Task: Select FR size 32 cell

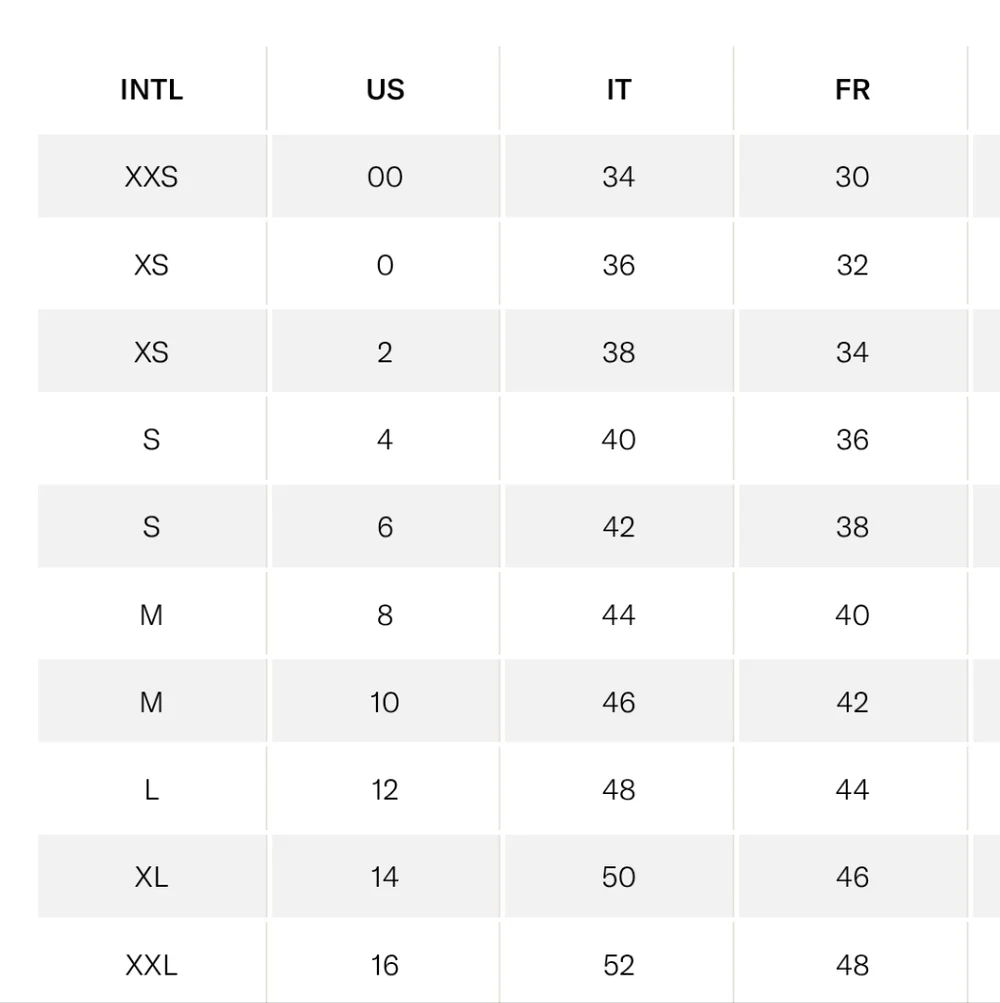Action: [852, 265]
